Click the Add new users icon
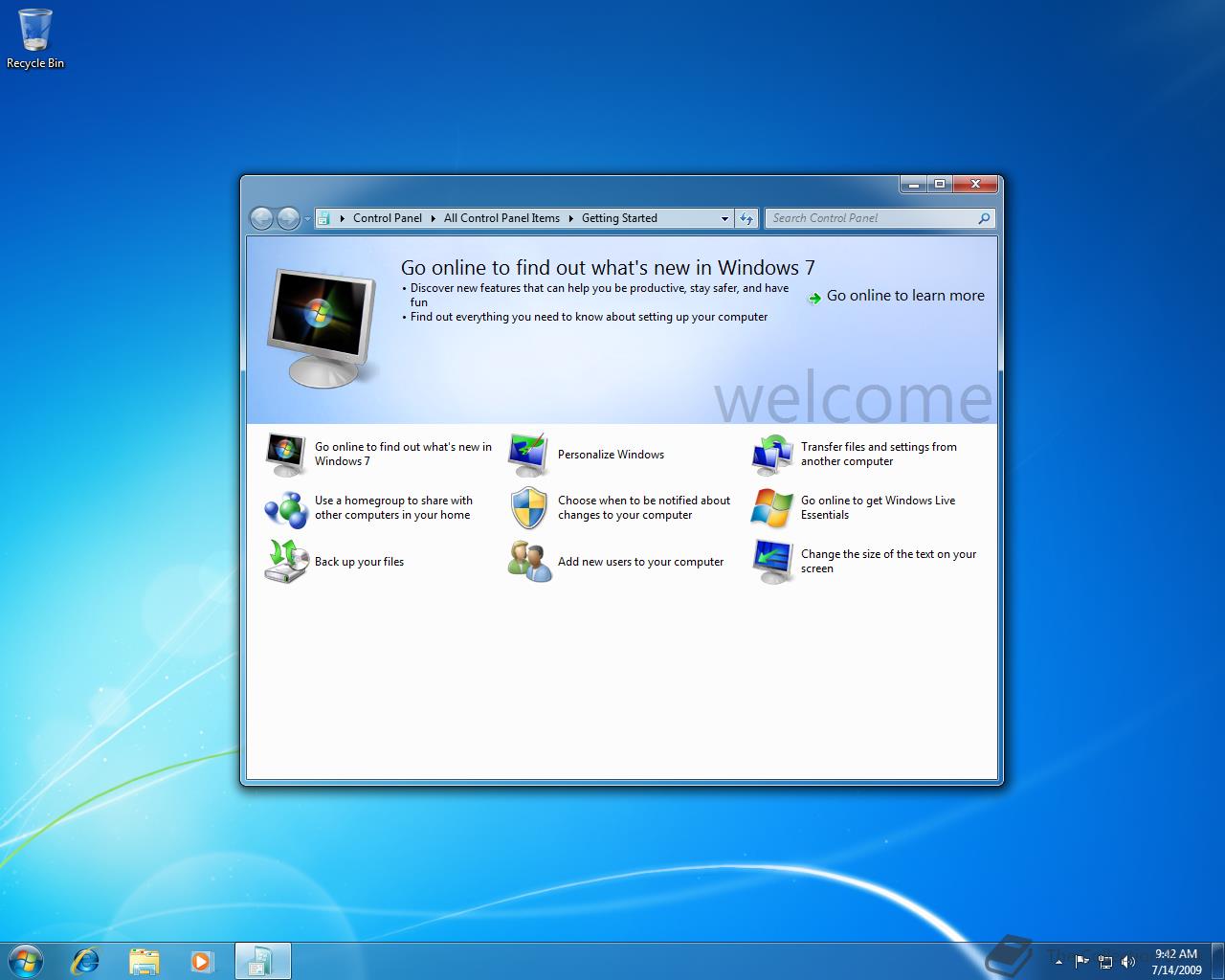The height and width of the screenshot is (980, 1225). 528,561
